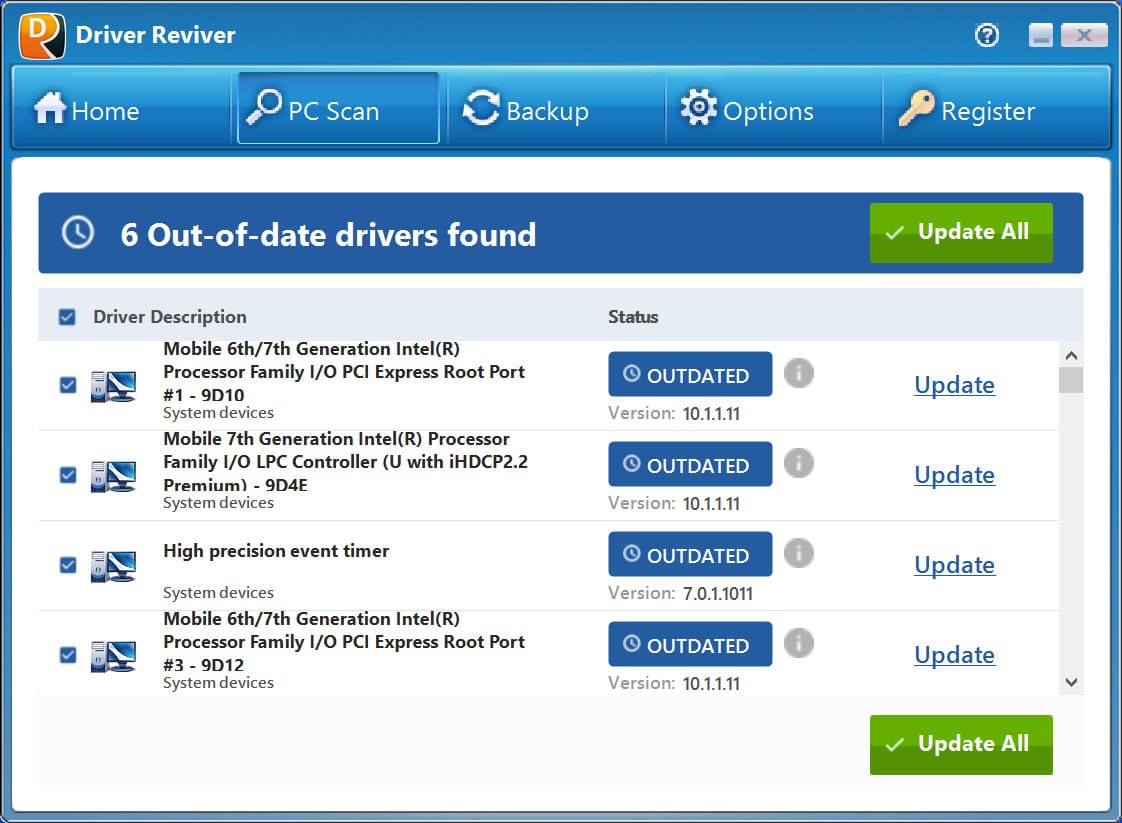Image resolution: width=1122 pixels, height=823 pixels.
Task: Uncheck the High precision event timer driver
Action: point(68,565)
